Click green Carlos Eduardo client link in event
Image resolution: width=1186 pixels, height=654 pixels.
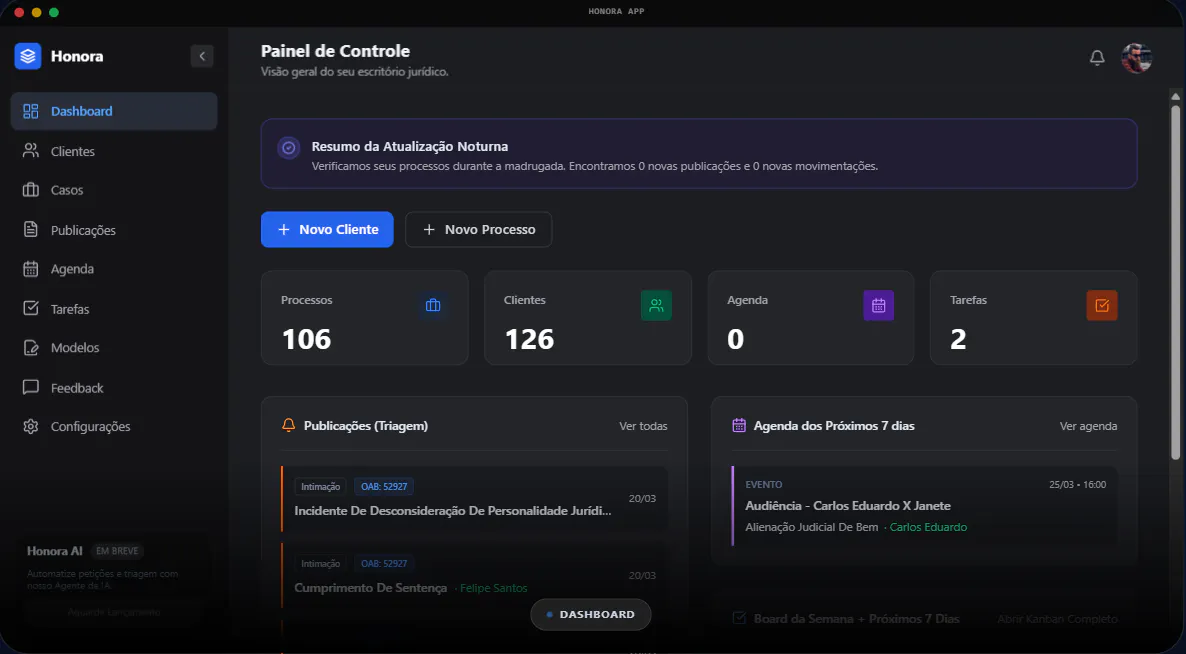(x=928, y=527)
